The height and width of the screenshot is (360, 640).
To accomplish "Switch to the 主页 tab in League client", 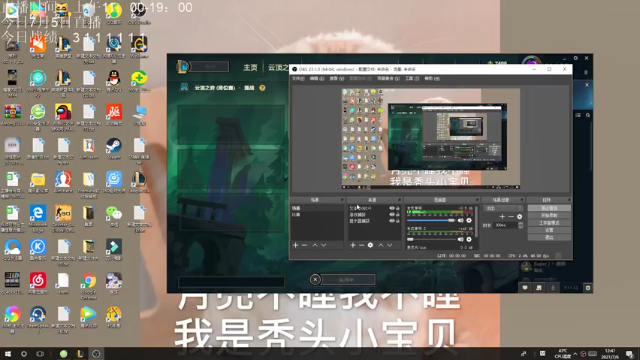I will [250, 67].
